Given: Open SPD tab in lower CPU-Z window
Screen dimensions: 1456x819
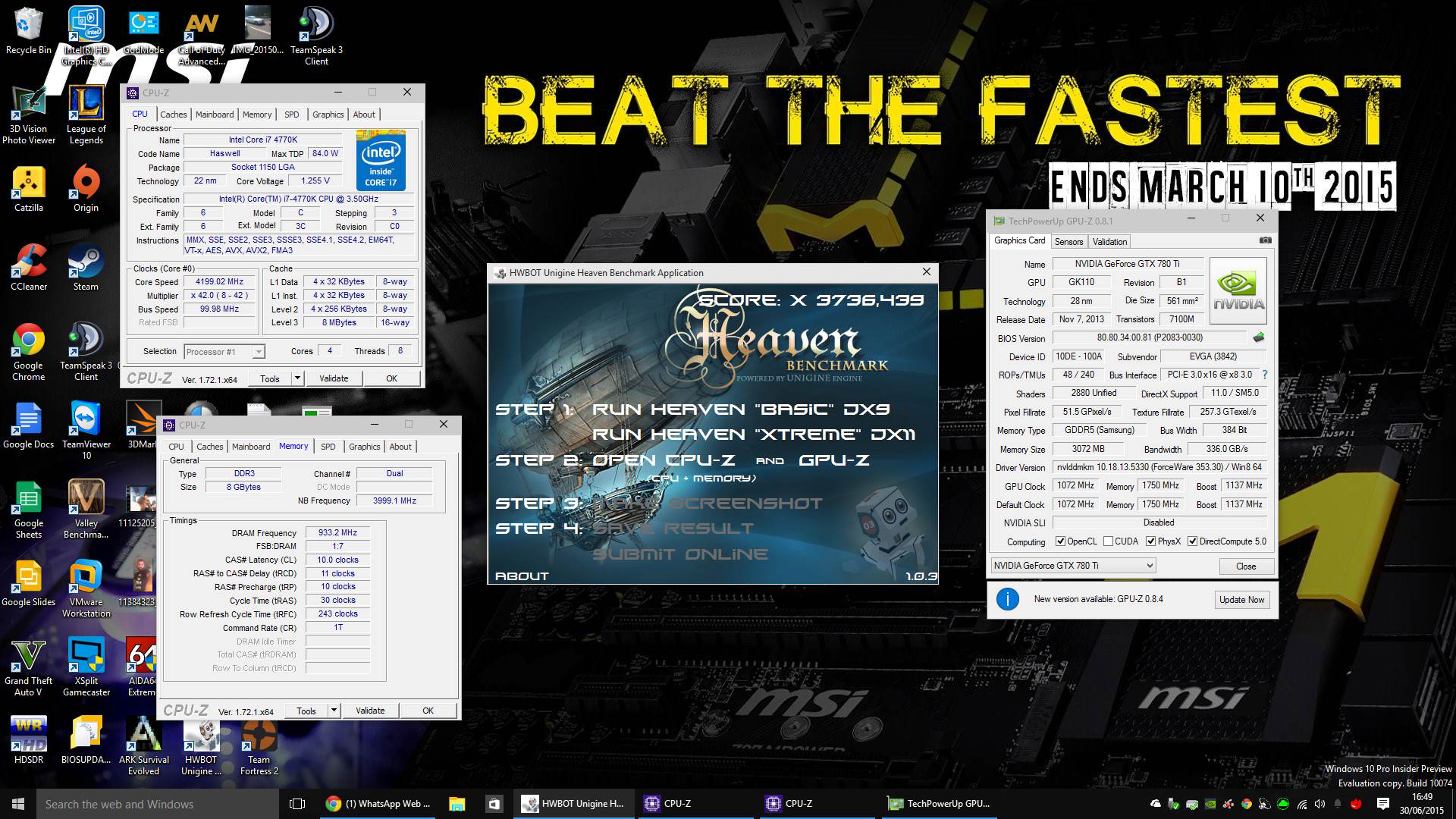Looking at the screenshot, I should (328, 447).
